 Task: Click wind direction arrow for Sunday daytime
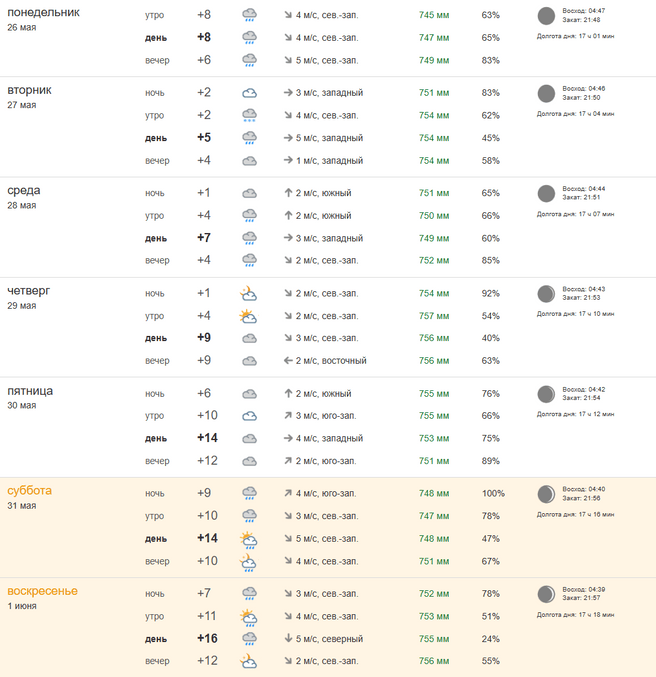(286, 639)
